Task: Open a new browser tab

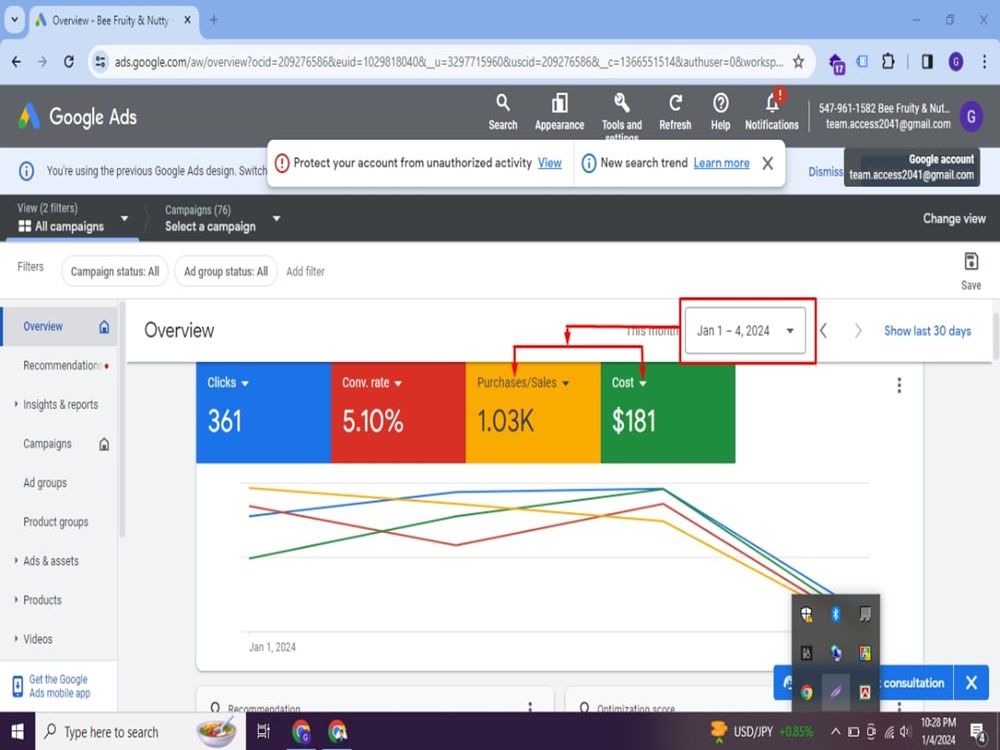Action: (214, 20)
